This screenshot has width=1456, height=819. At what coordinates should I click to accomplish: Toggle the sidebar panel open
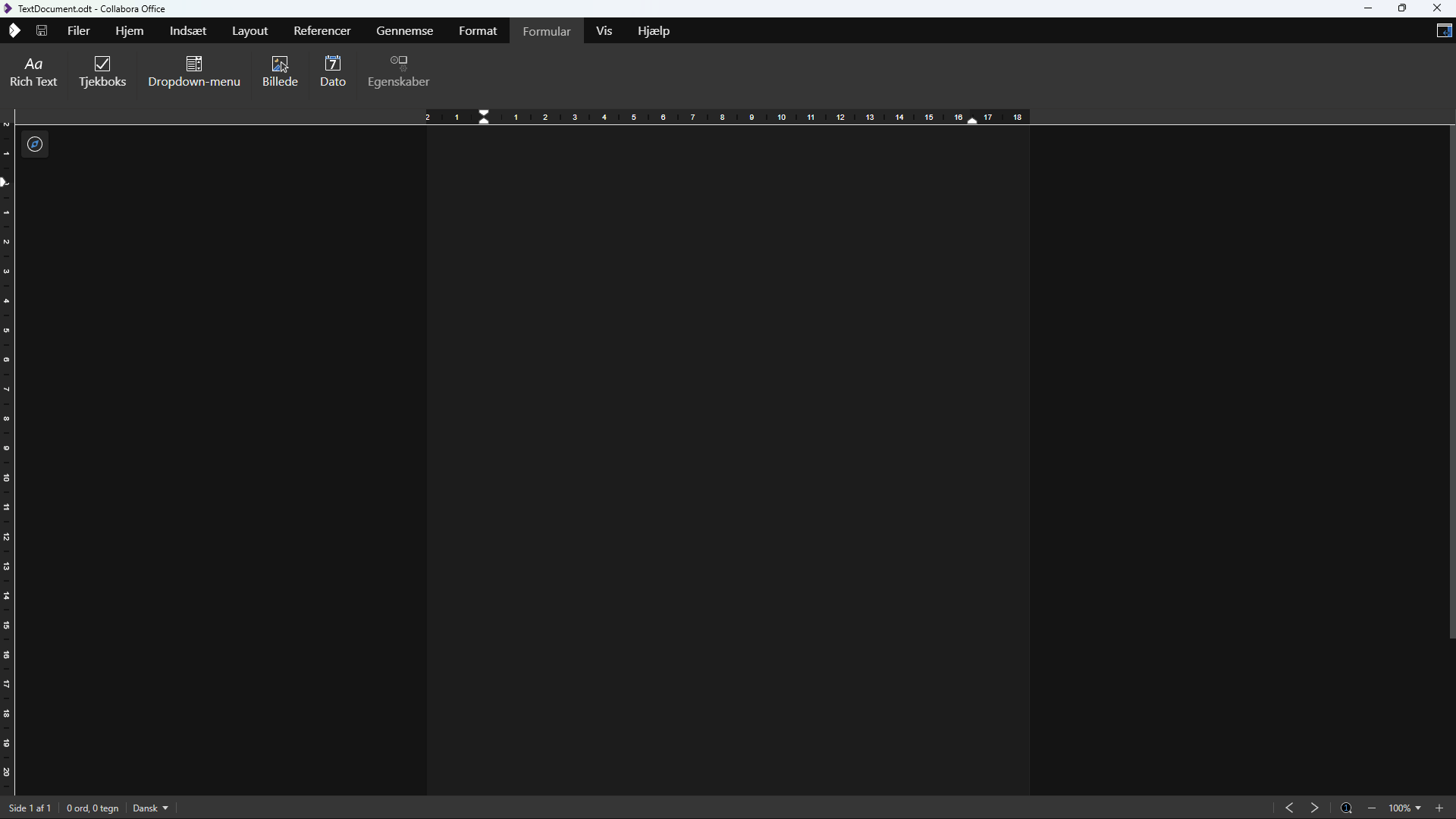[x=1445, y=31]
